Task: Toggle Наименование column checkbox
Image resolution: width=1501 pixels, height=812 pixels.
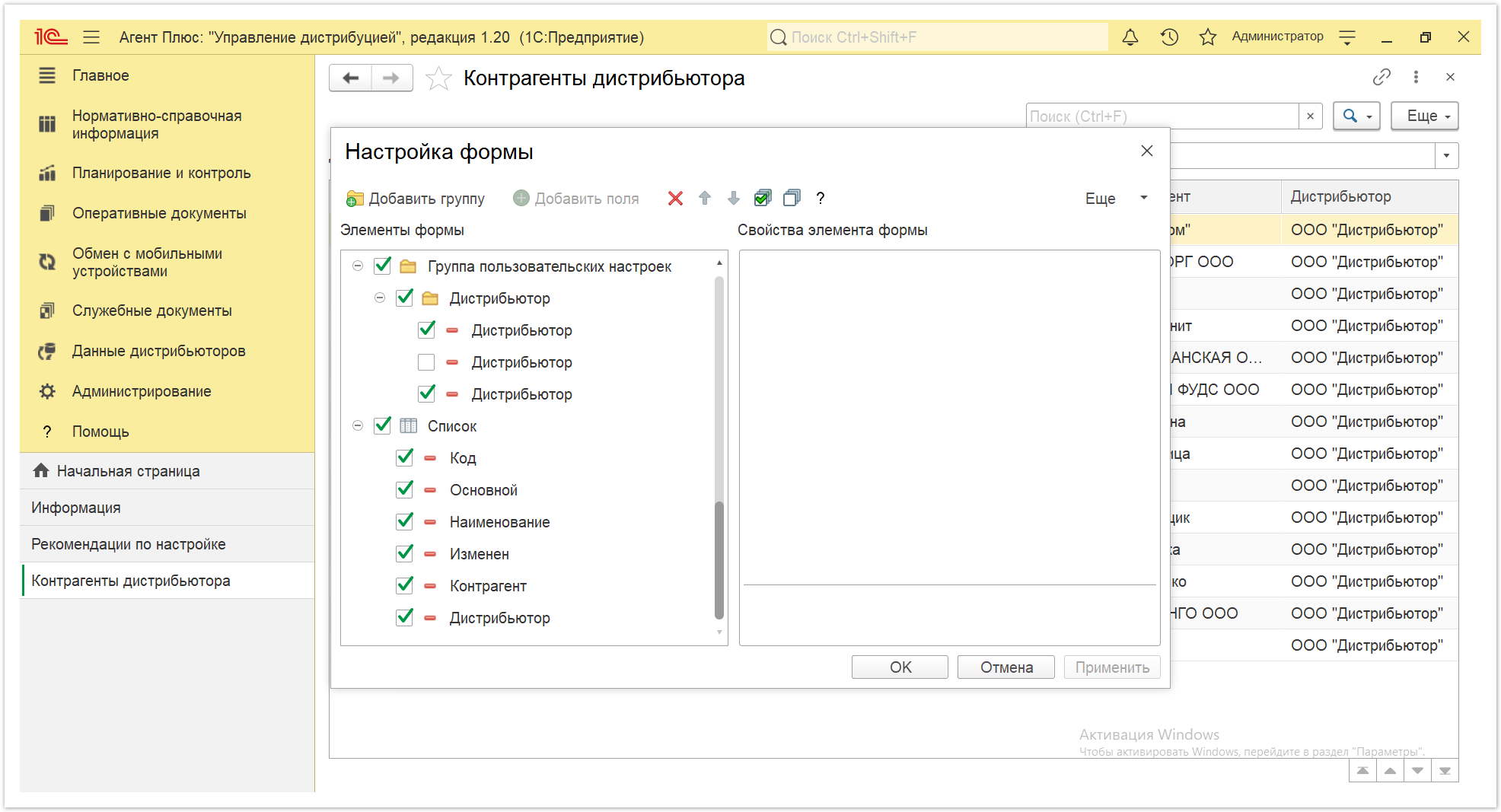Action: point(405,522)
